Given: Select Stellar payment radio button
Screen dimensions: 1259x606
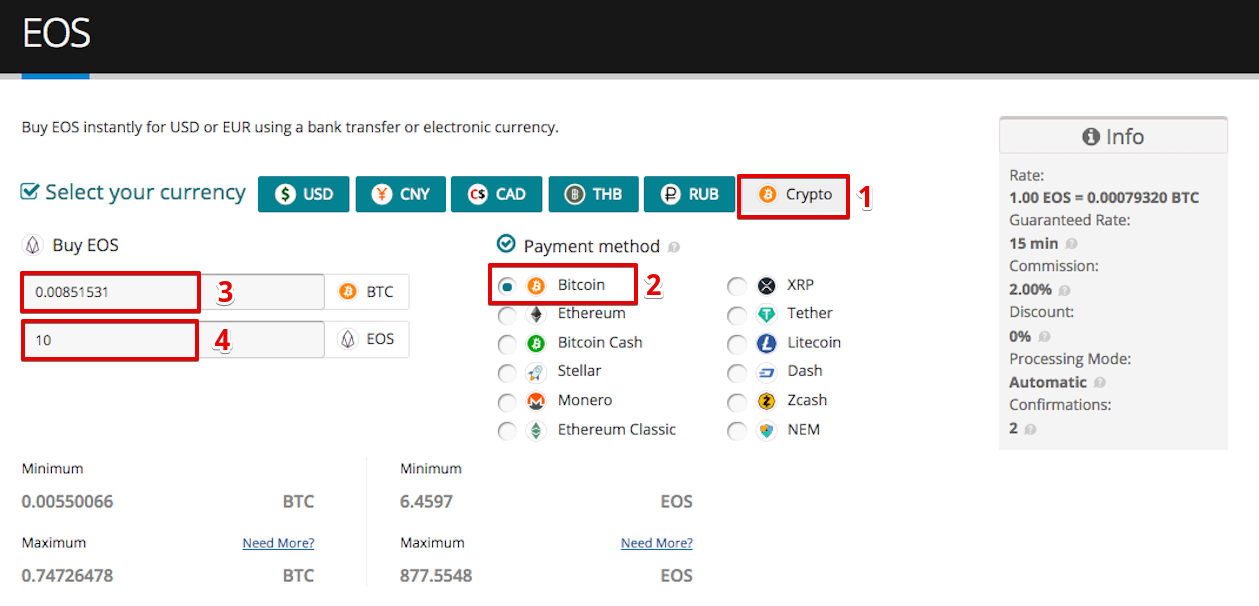Looking at the screenshot, I should click(x=508, y=373).
